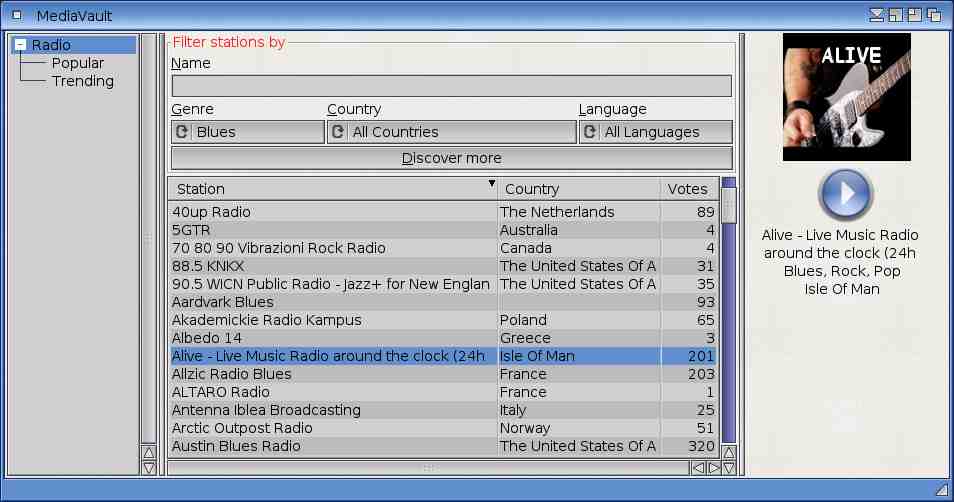954x502 pixels.
Task: Click the window depth gadget in title bar
Action: [933, 15]
